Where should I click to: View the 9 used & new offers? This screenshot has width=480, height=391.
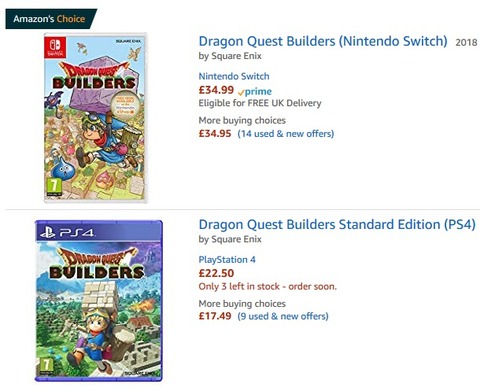pos(283,316)
